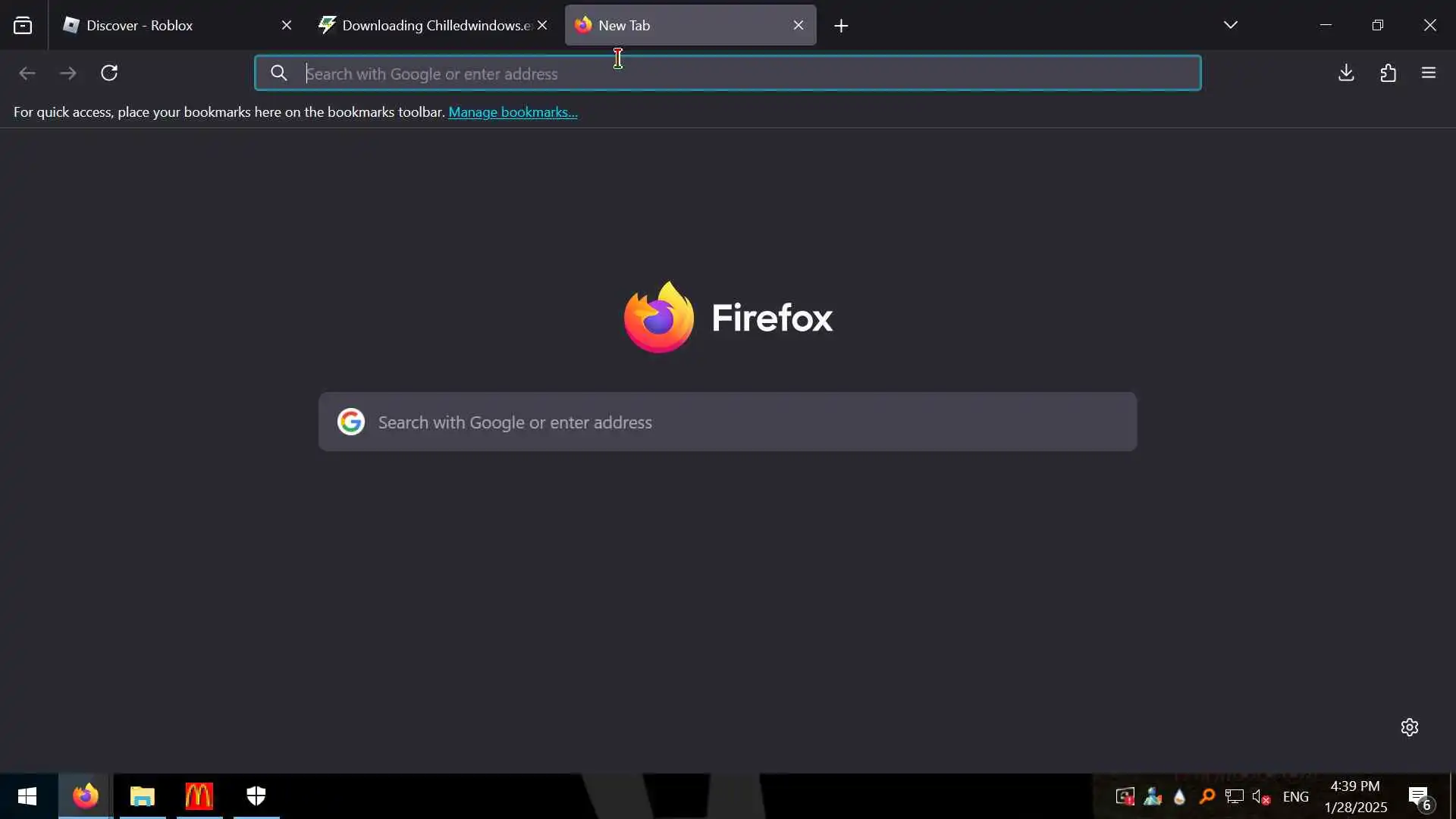1456x819 pixels.
Task: Open Windows Security shield on taskbar
Action: pos(256,796)
